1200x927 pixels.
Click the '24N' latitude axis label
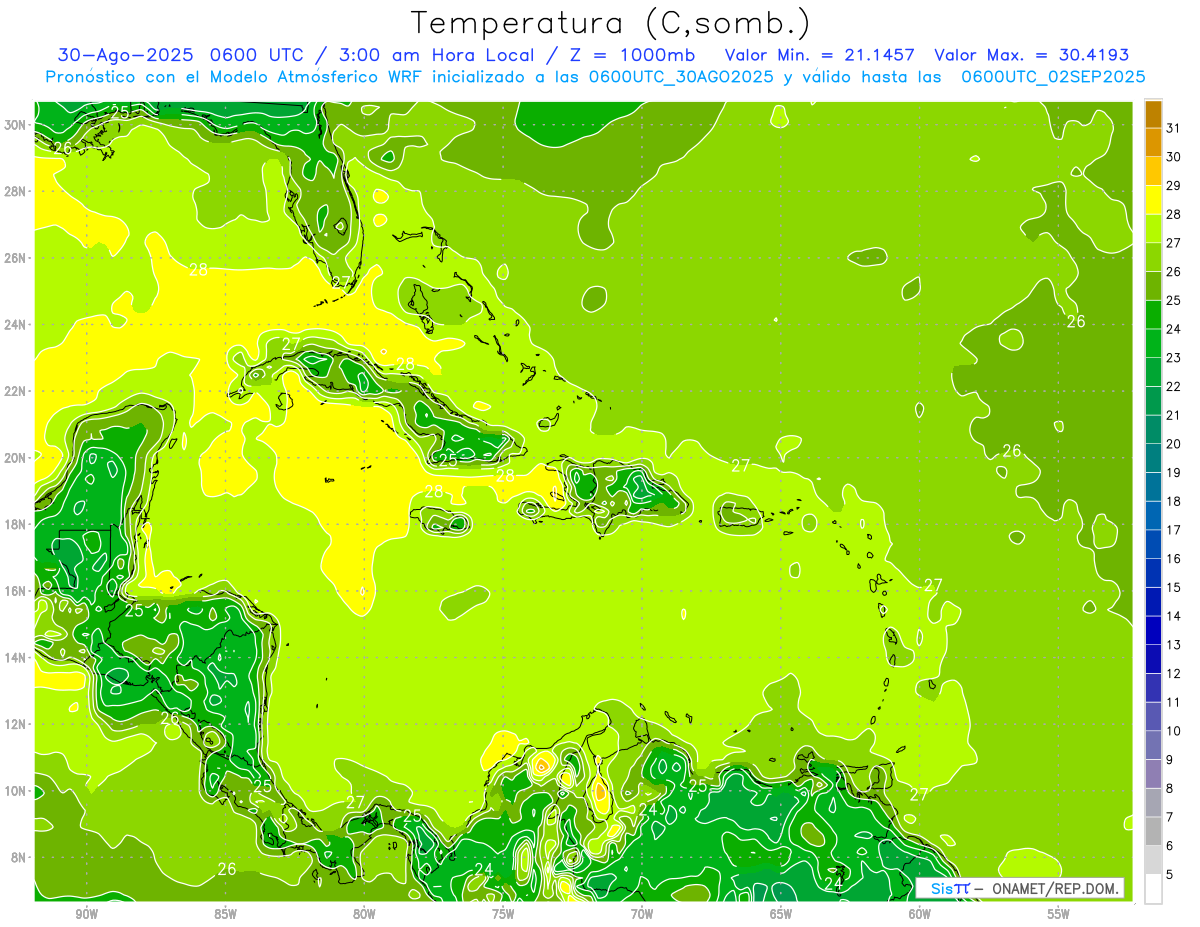(x=15, y=324)
